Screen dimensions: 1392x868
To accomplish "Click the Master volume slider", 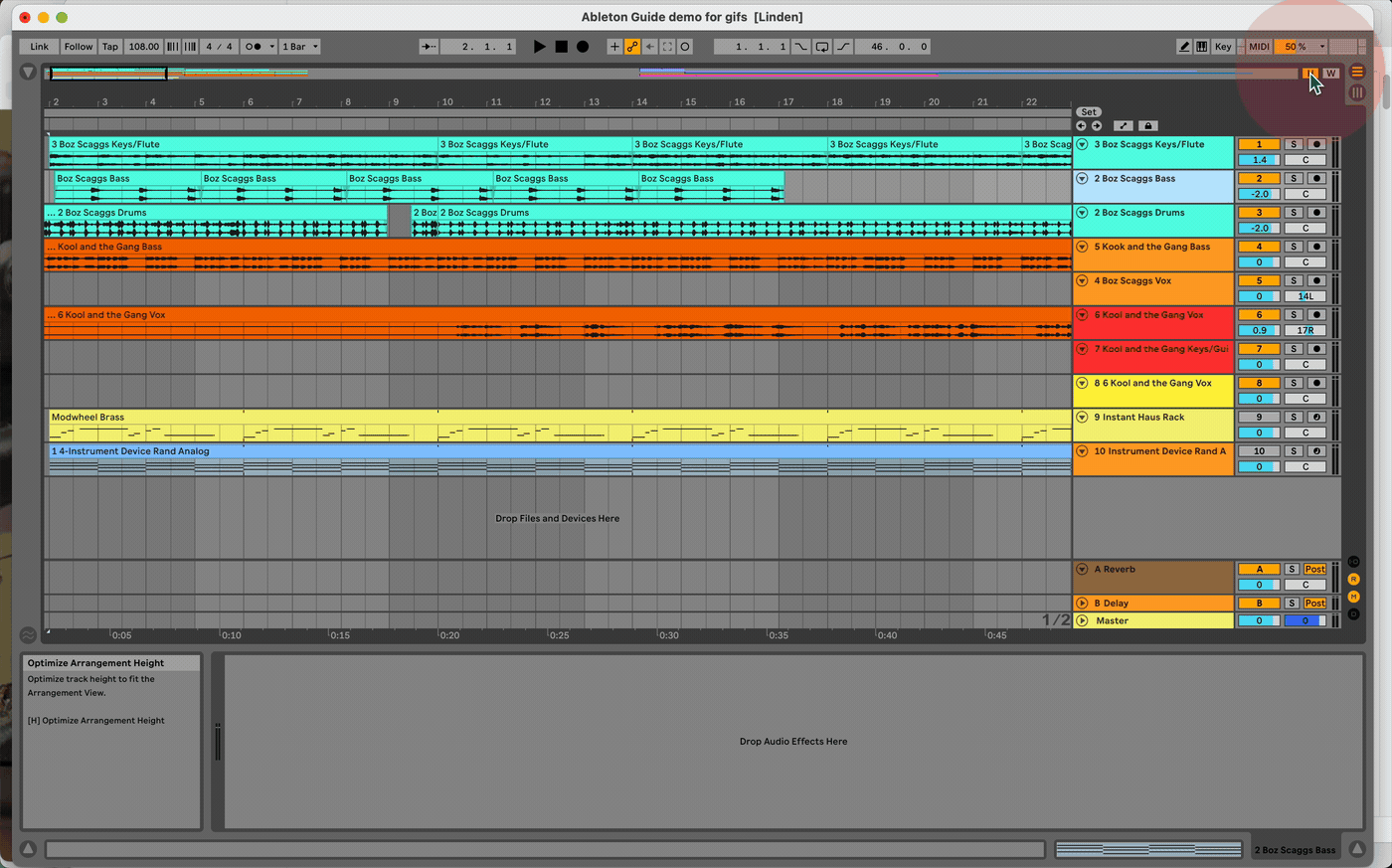I will (x=1259, y=620).
